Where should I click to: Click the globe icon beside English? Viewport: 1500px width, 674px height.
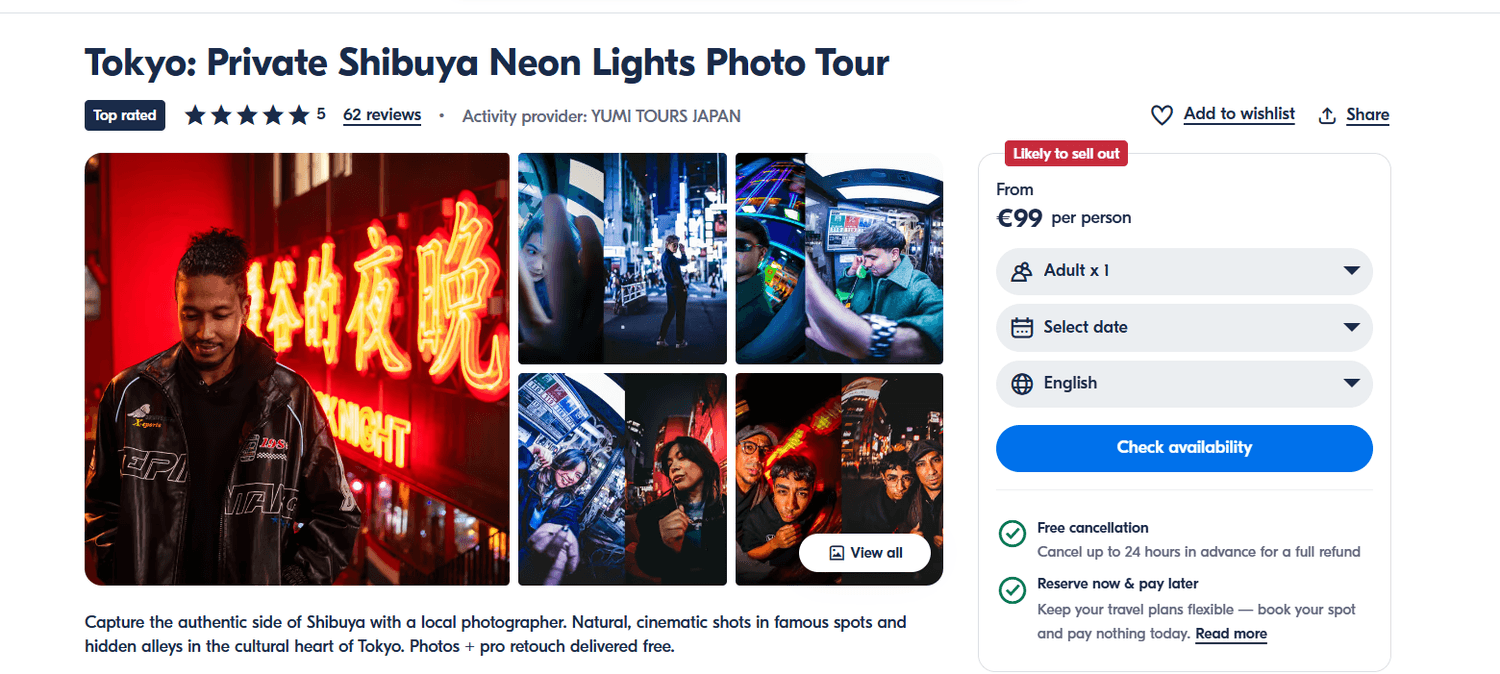pyautogui.click(x=1021, y=384)
